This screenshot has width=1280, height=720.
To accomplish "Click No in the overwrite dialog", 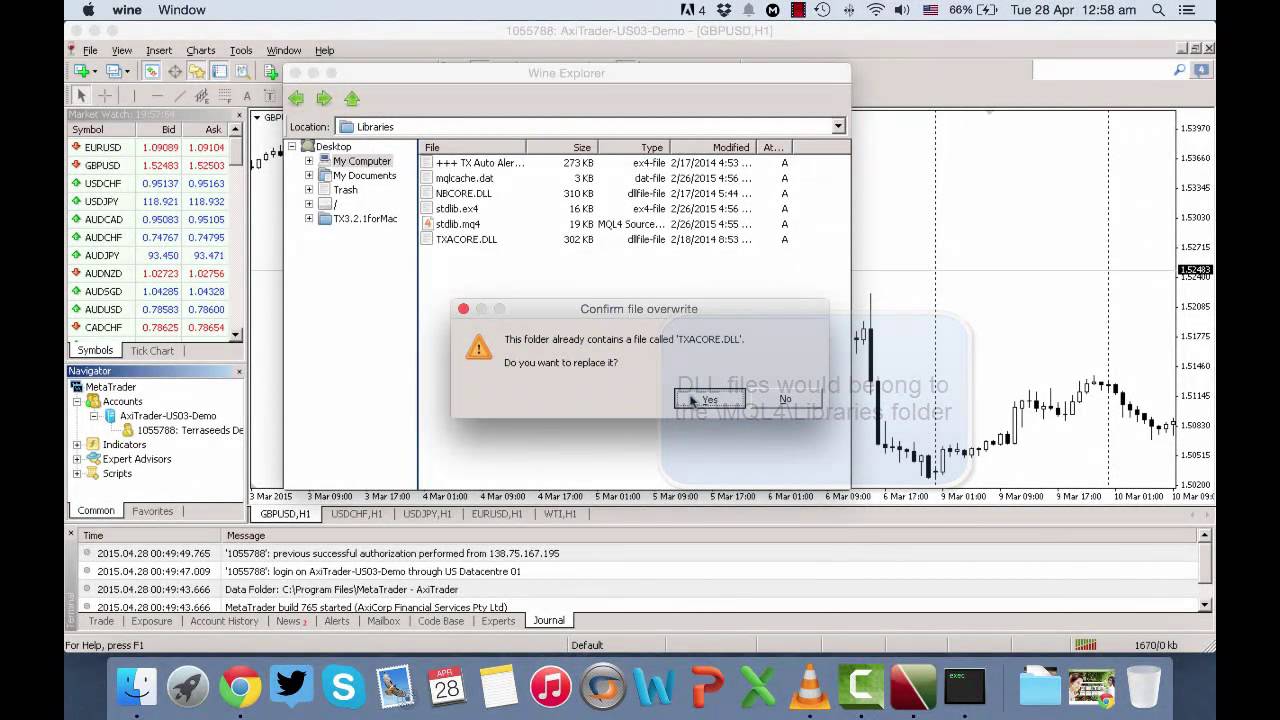I will pyautogui.click(x=785, y=399).
